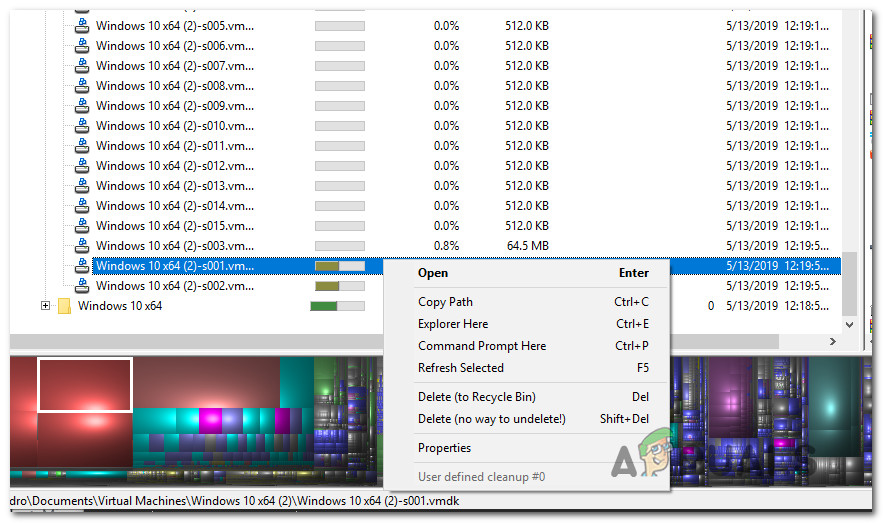This screenshot has width=883, height=523.
Task: Click the file icon for Windows 10 x64 (2)-s008
Action: (82, 86)
